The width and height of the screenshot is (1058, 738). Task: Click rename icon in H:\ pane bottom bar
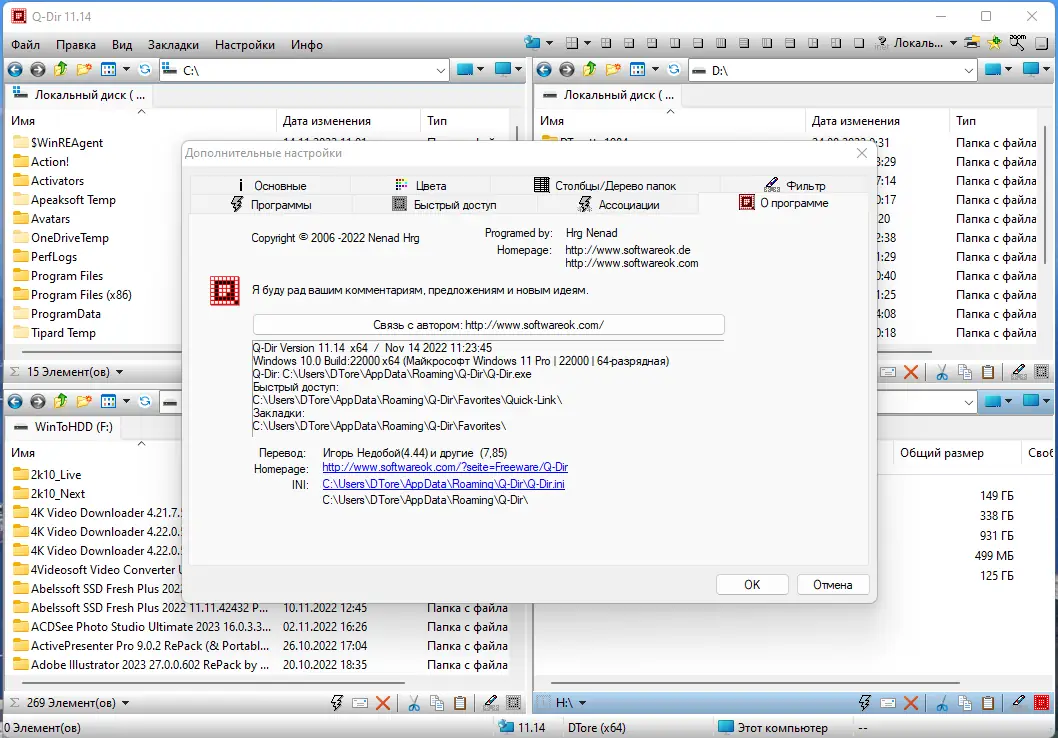[x=1019, y=703]
